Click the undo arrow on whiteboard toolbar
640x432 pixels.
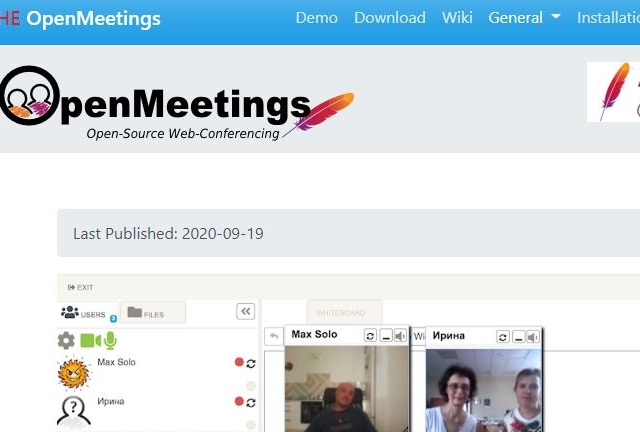coord(274,336)
